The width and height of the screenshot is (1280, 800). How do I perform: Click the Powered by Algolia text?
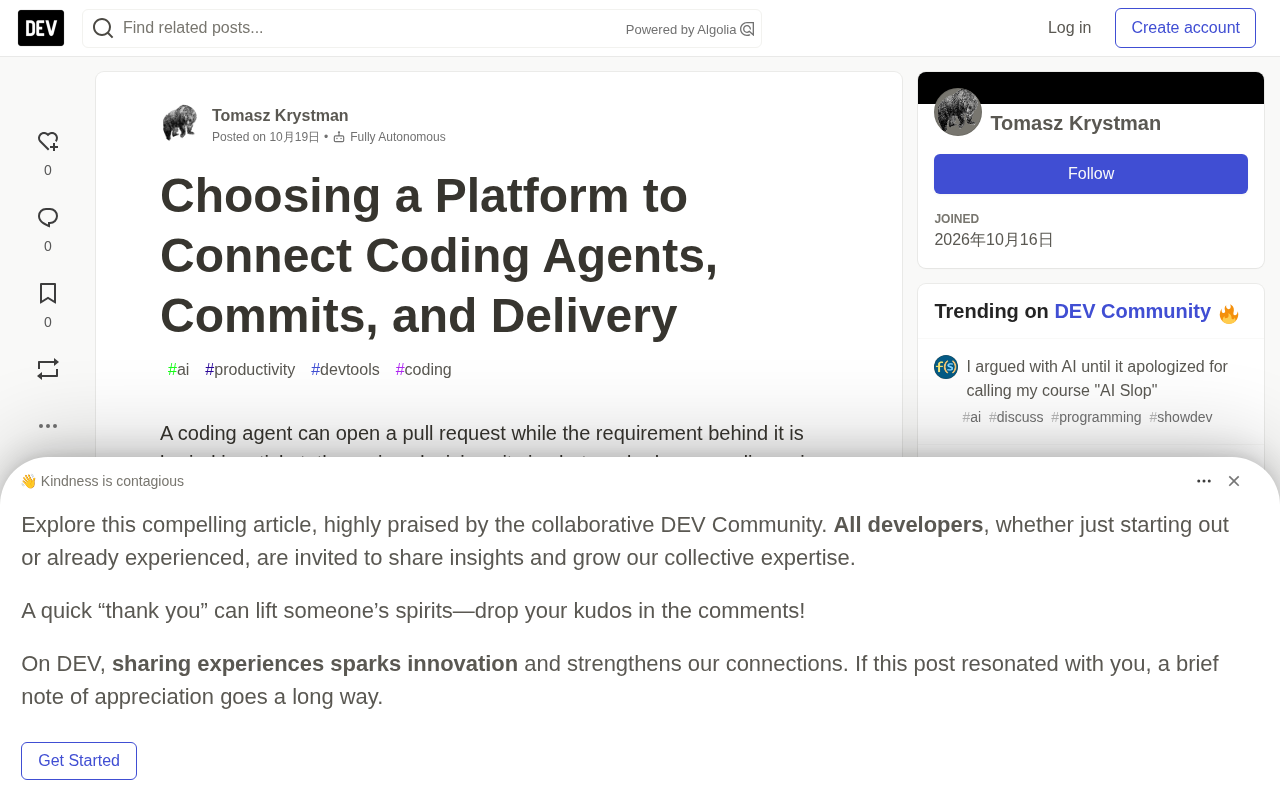[681, 30]
